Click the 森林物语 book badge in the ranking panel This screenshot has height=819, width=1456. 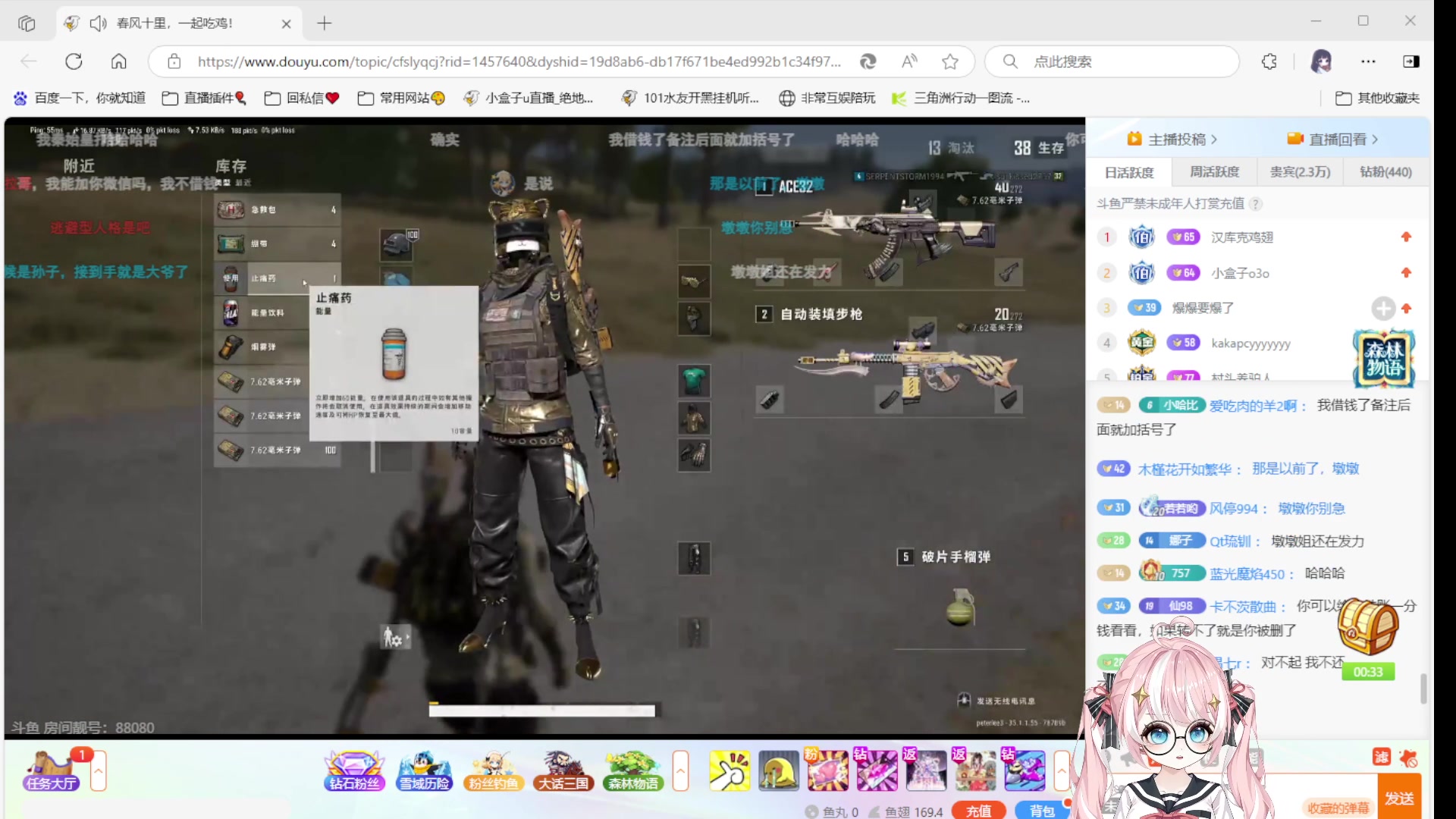click(x=1384, y=359)
